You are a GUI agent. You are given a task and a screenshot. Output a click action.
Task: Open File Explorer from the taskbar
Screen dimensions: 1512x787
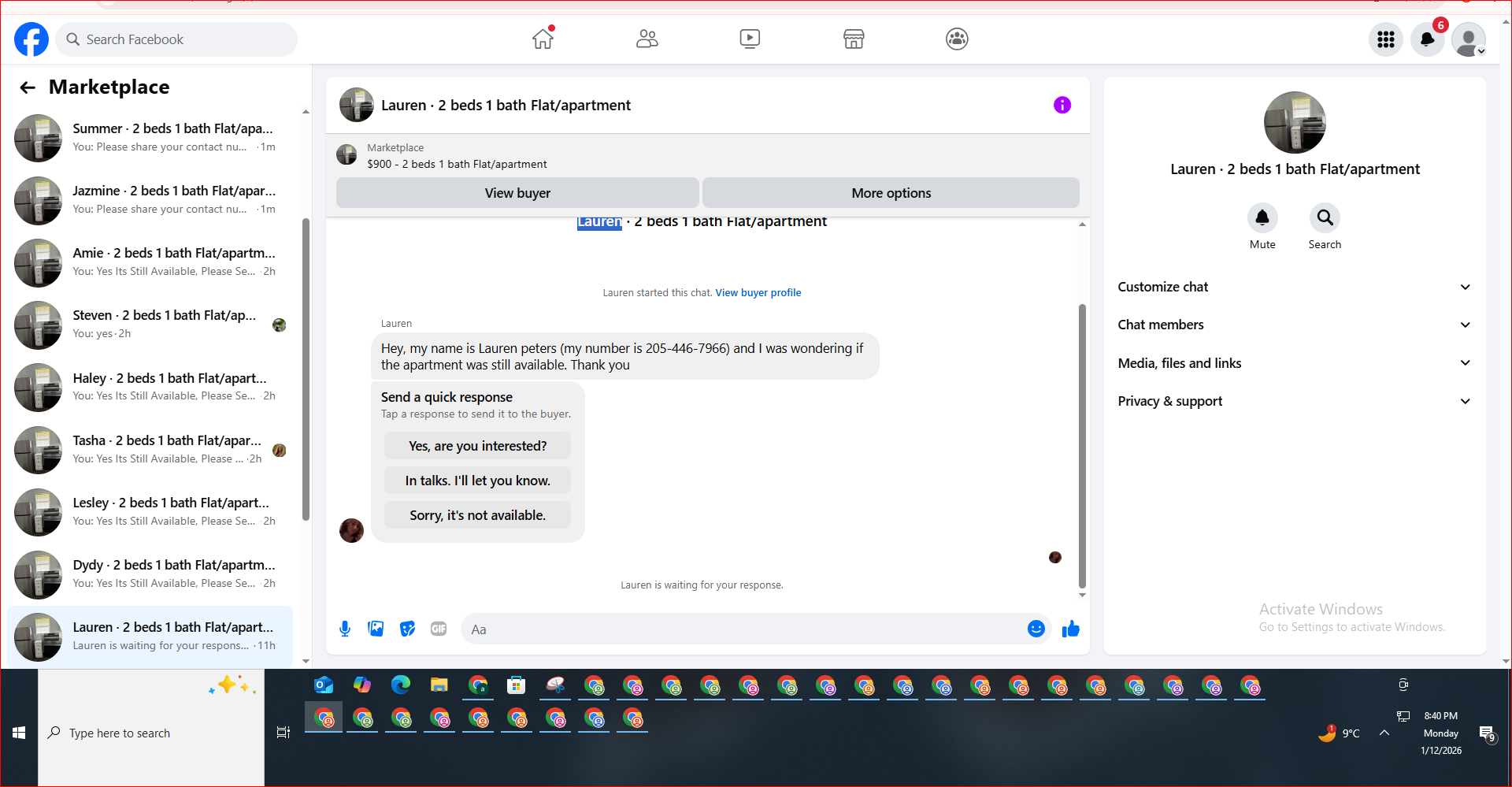(x=439, y=685)
